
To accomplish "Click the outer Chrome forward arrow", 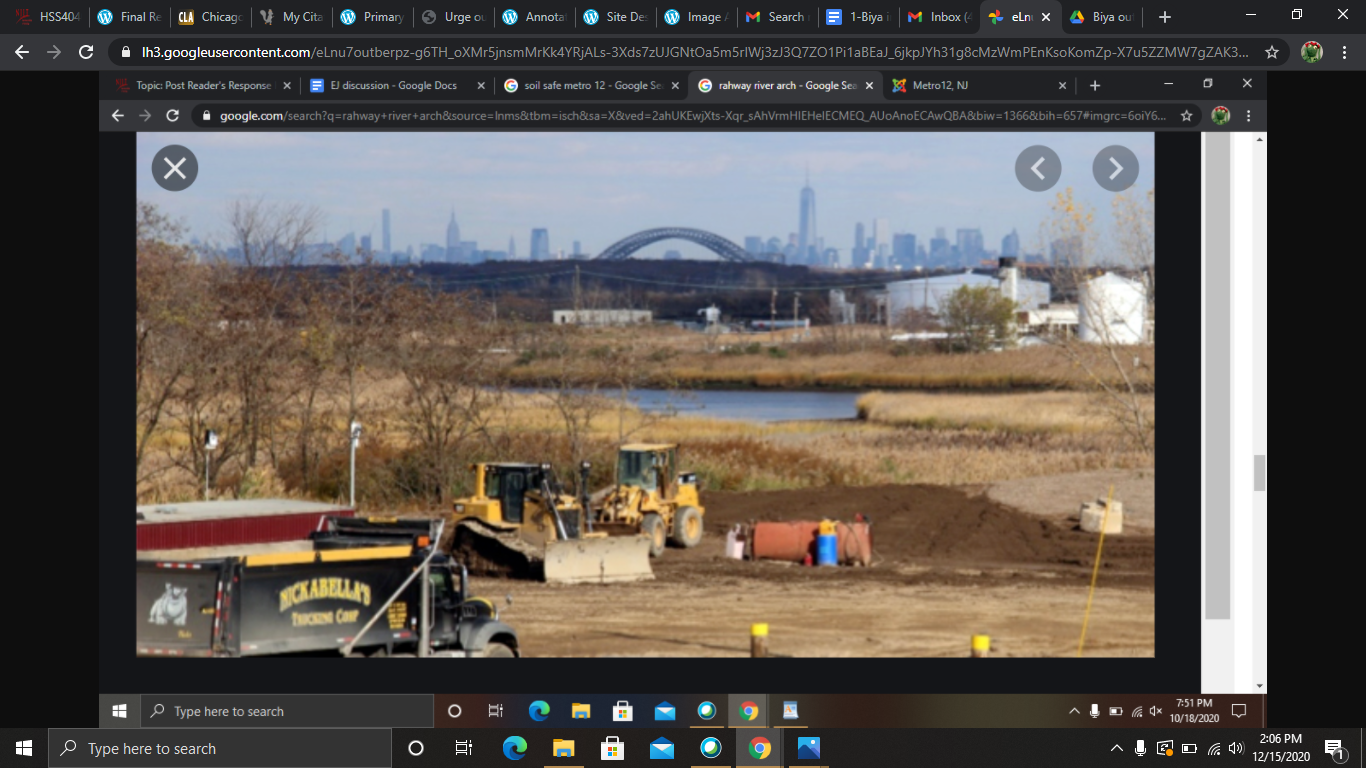I will click(54, 52).
